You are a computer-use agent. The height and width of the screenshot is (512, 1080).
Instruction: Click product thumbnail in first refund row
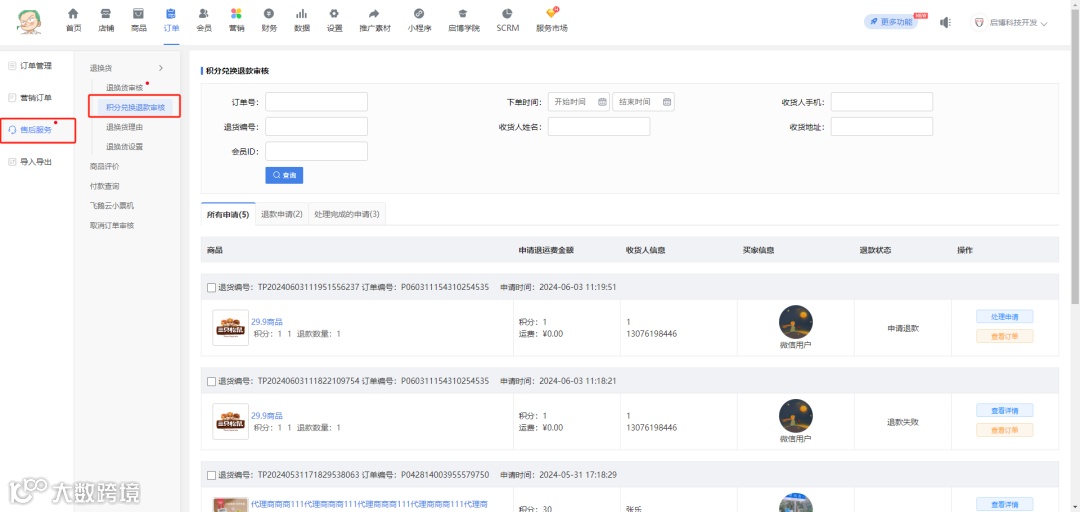[231, 328]
